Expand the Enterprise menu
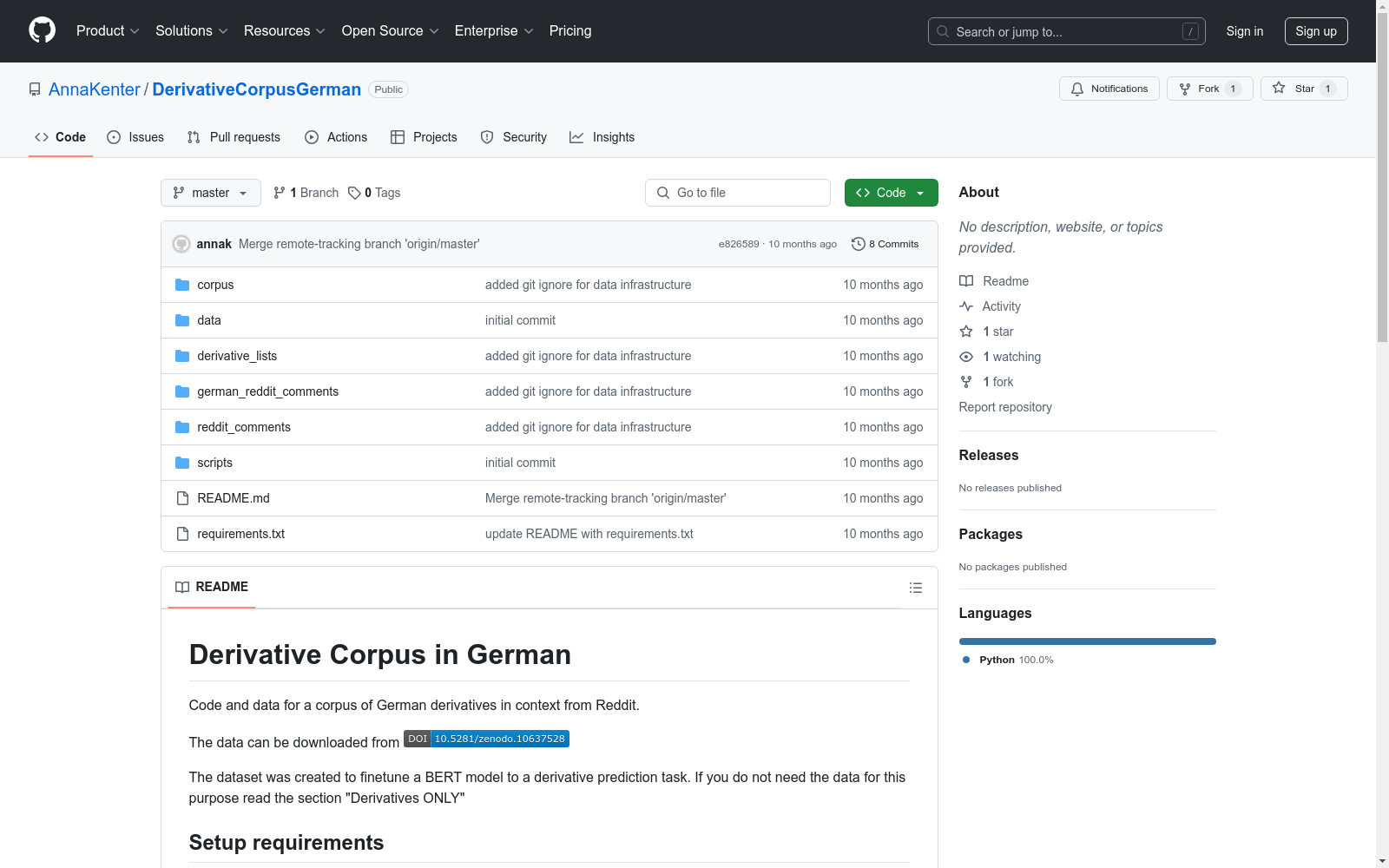1389x868 pixels. (x=494, y=30)
